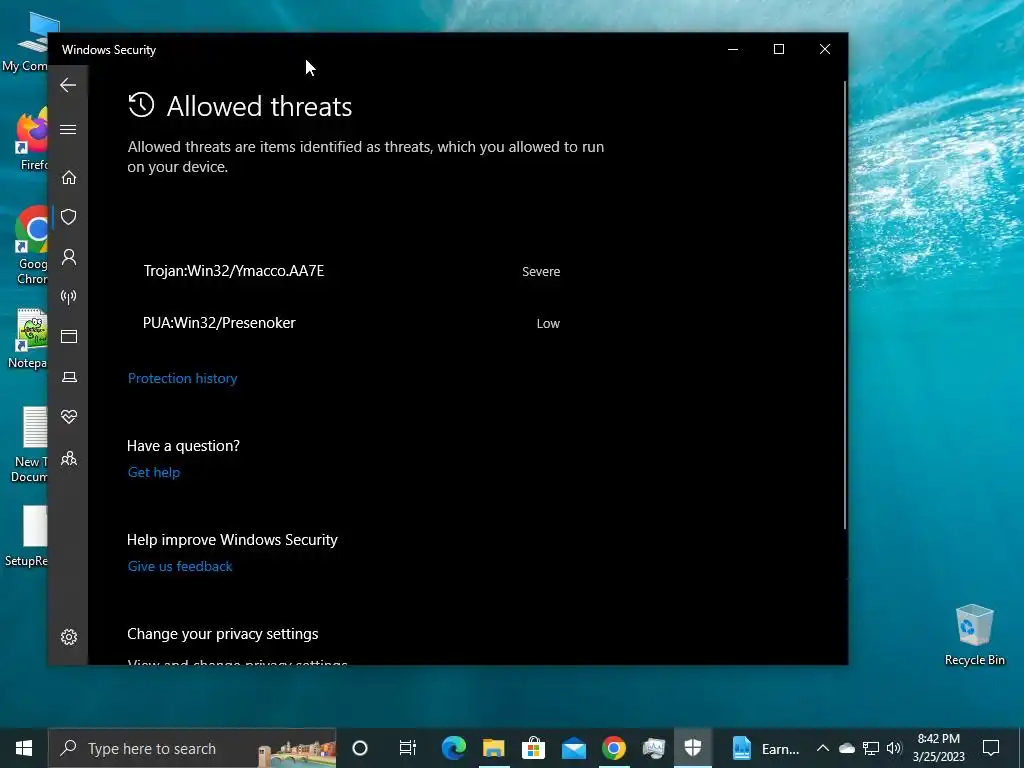Maximize the Windows Security window
Image resolution: width=1024 pixels, height=768 pixels.
coord(778,50)
